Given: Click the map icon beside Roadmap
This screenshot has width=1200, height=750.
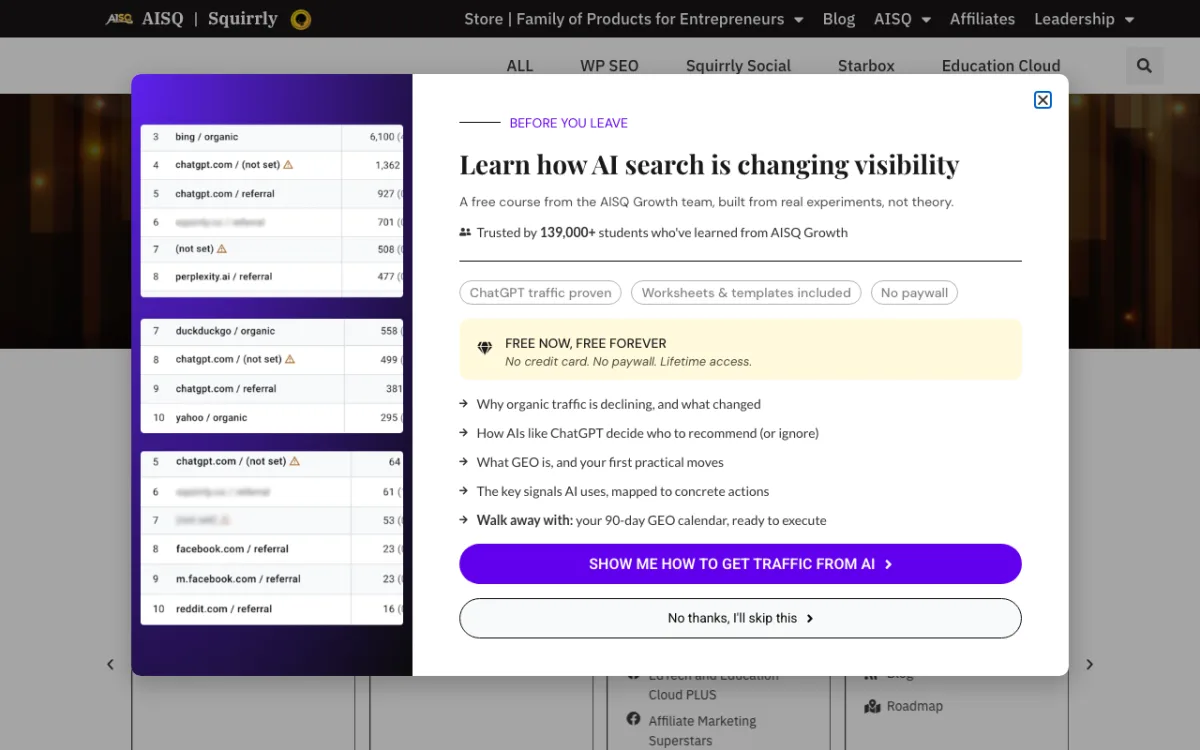Looking at the screenshot, I should click(x=871, y=706).
